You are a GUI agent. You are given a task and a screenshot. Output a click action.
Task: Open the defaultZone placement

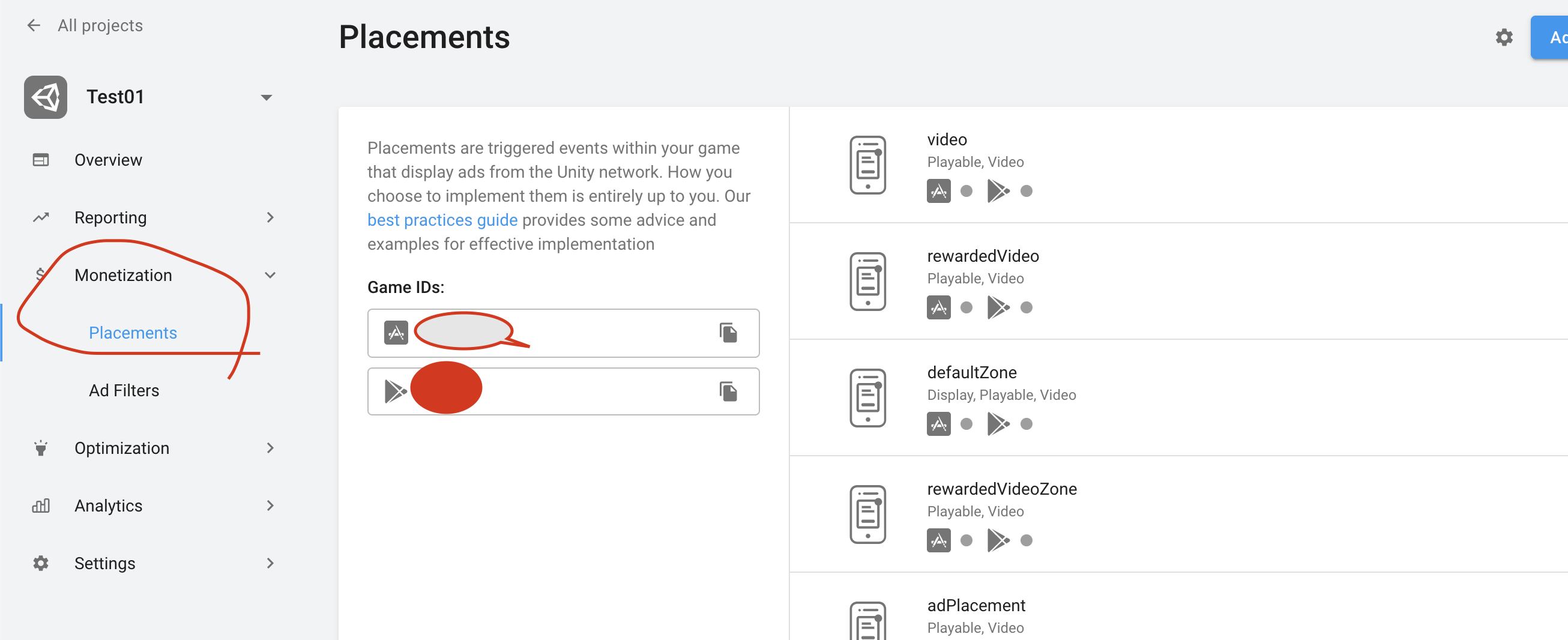[x=972, y=373]
